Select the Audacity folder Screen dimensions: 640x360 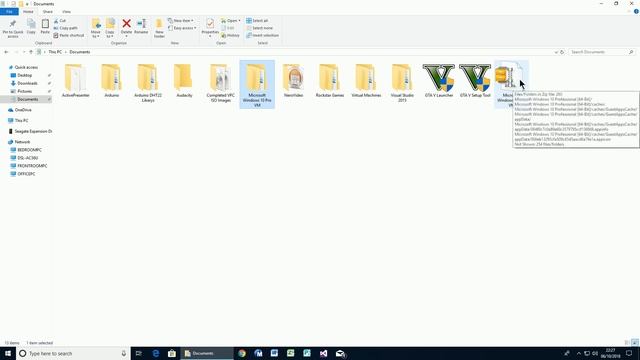pos(184,81)
